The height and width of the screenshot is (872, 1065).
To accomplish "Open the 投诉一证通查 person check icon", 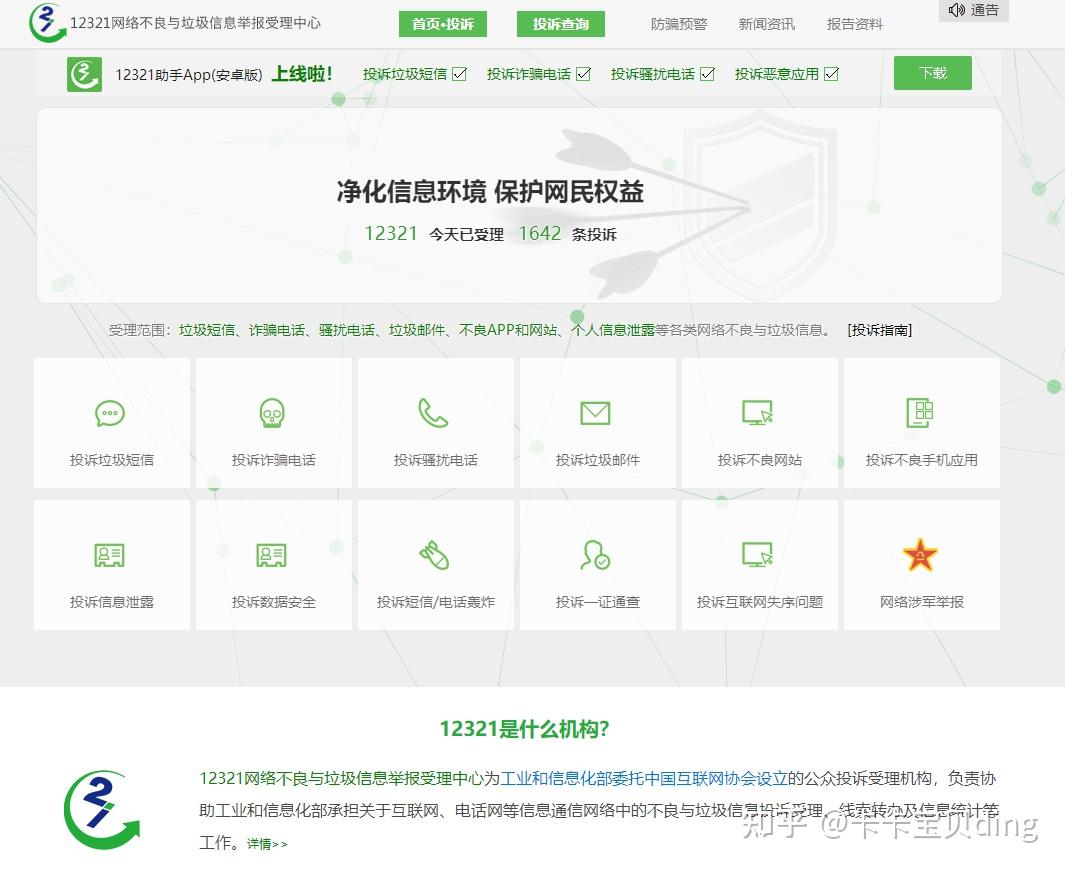I will coord(596,555).
